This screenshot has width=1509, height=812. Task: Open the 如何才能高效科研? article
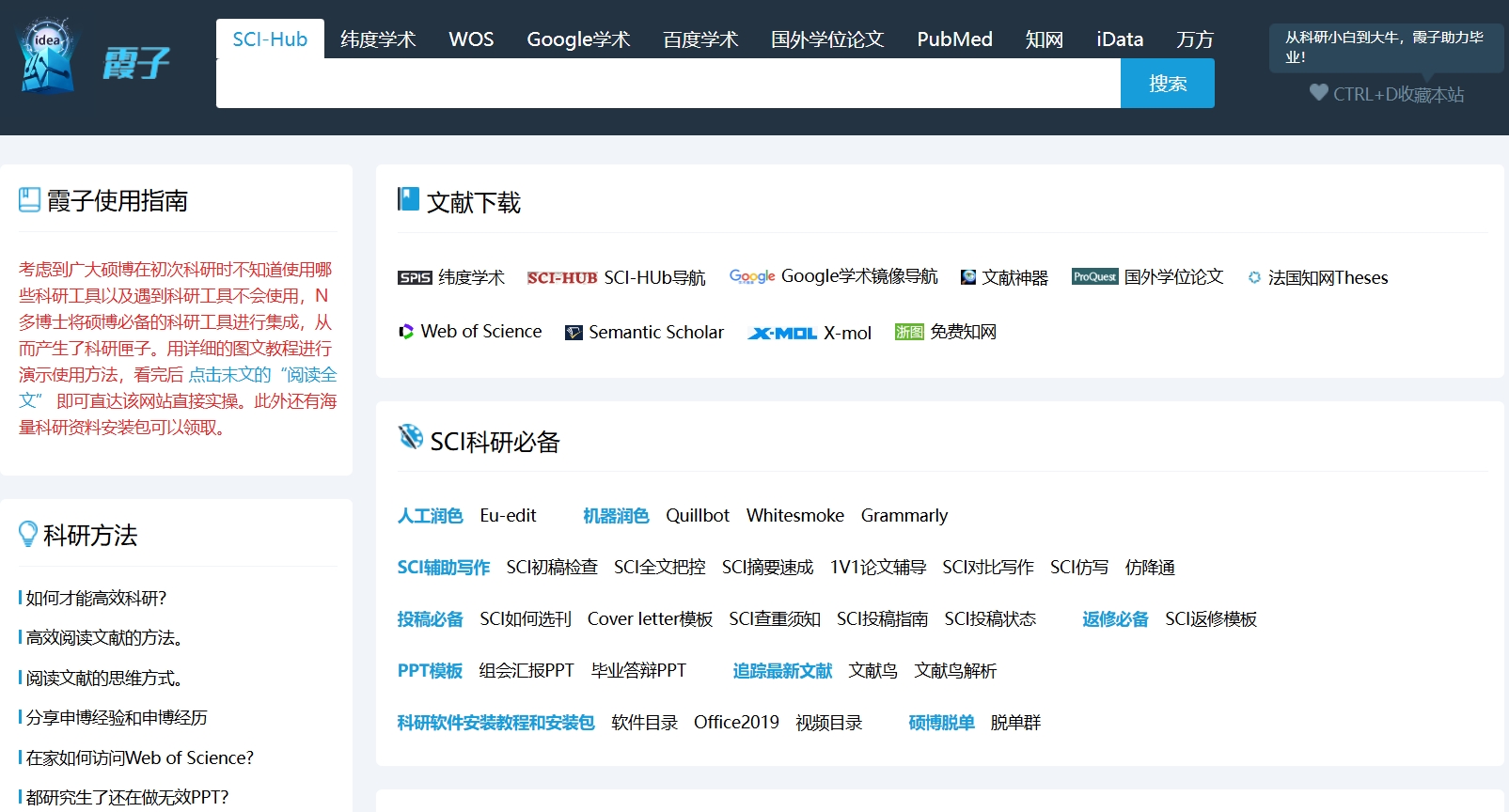click(x=96, y=598)
